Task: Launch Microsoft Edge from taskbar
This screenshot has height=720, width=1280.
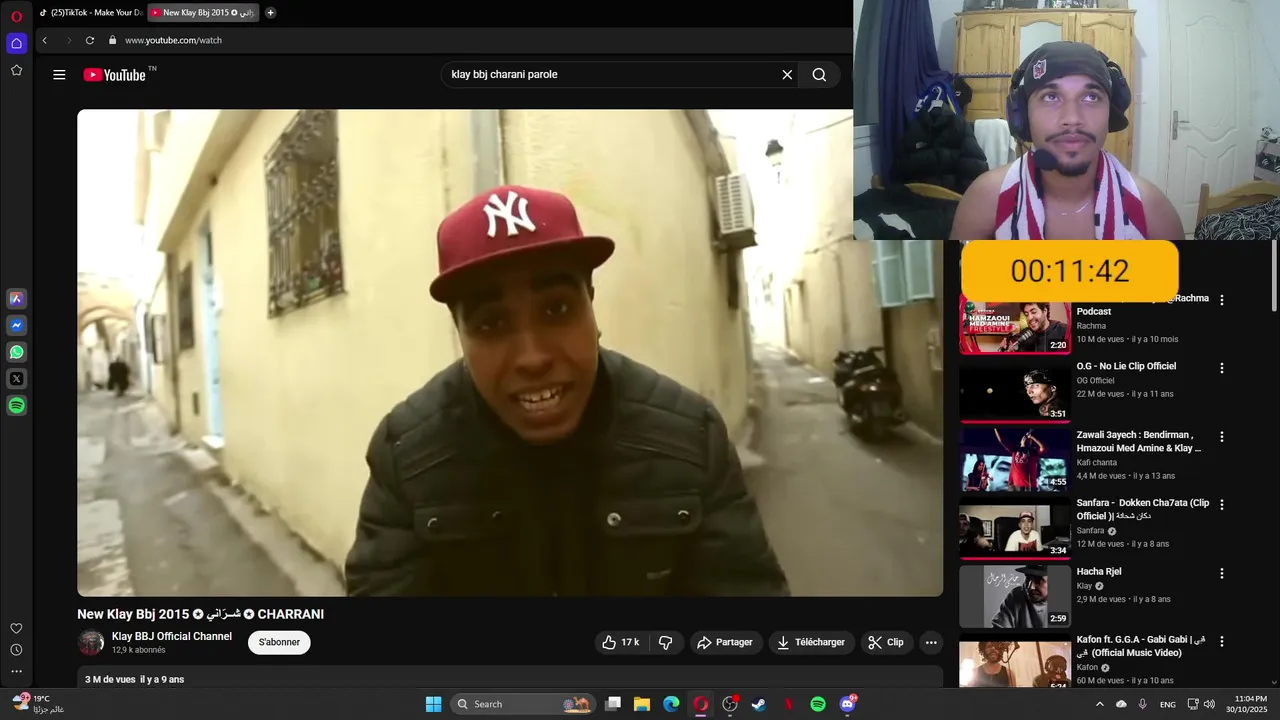Action: tap(671, 704)
